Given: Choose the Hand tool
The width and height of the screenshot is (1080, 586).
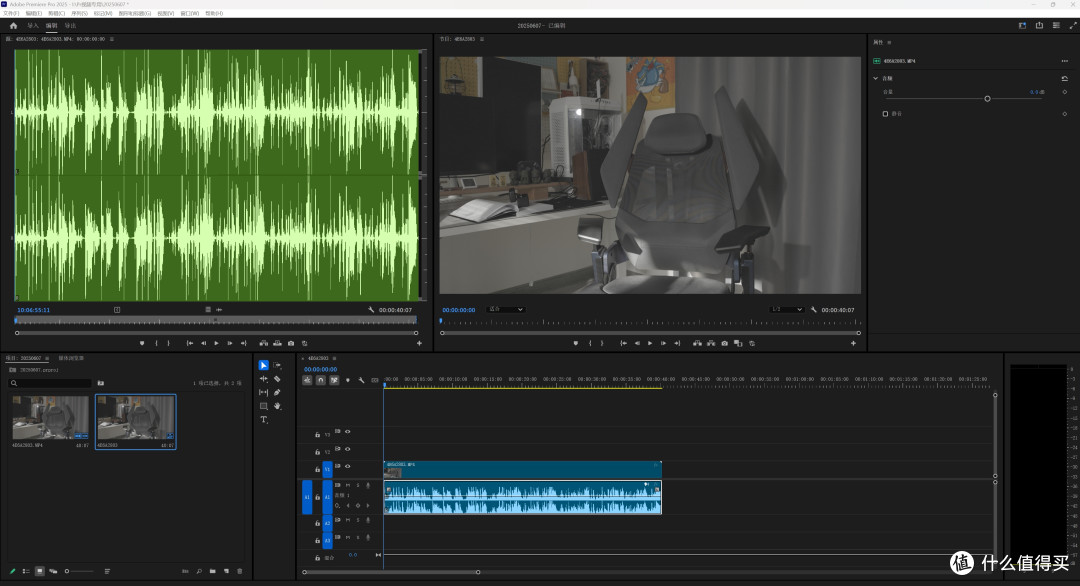Looking at the screenshot, I should tap(277, 406).
